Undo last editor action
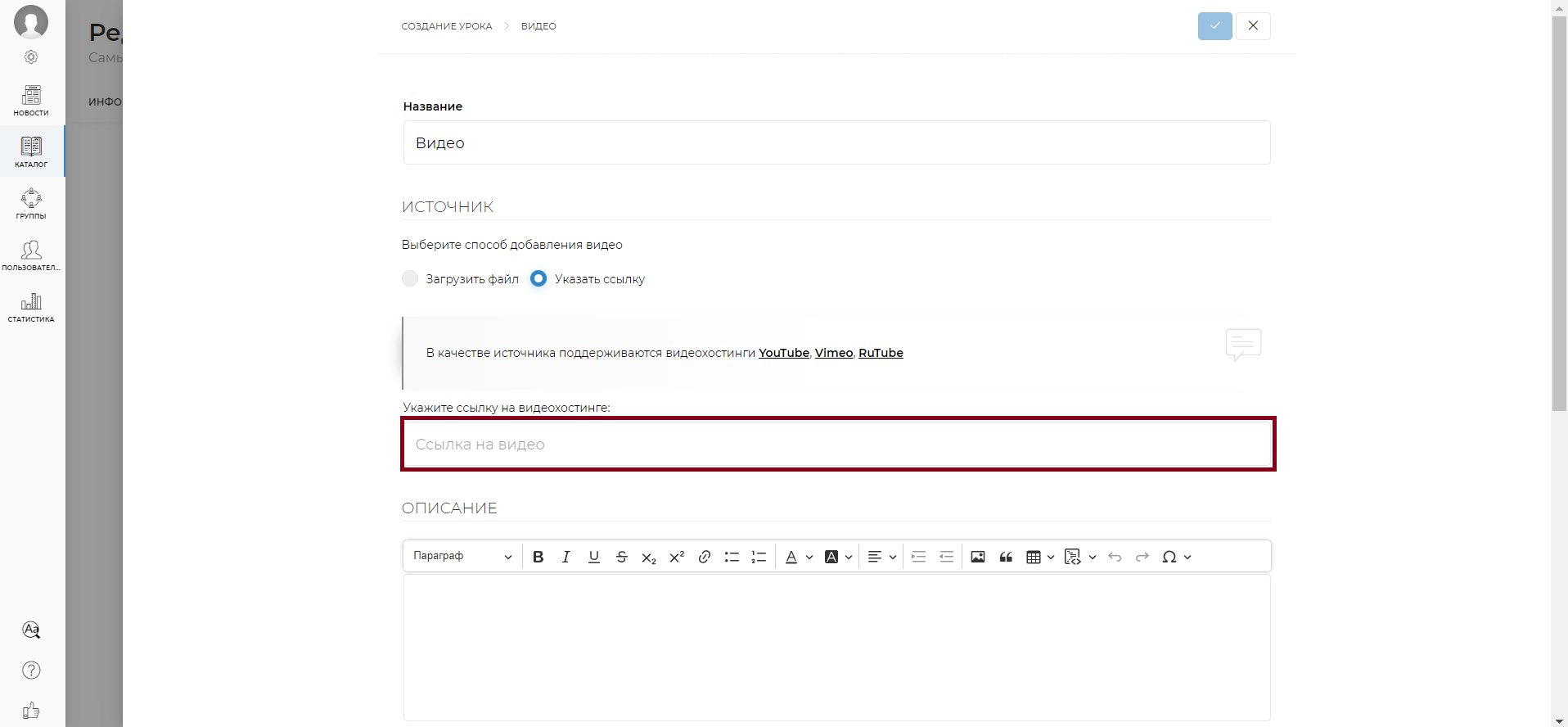Screen dimensions: 1568x727 (x=1115, y=557)
